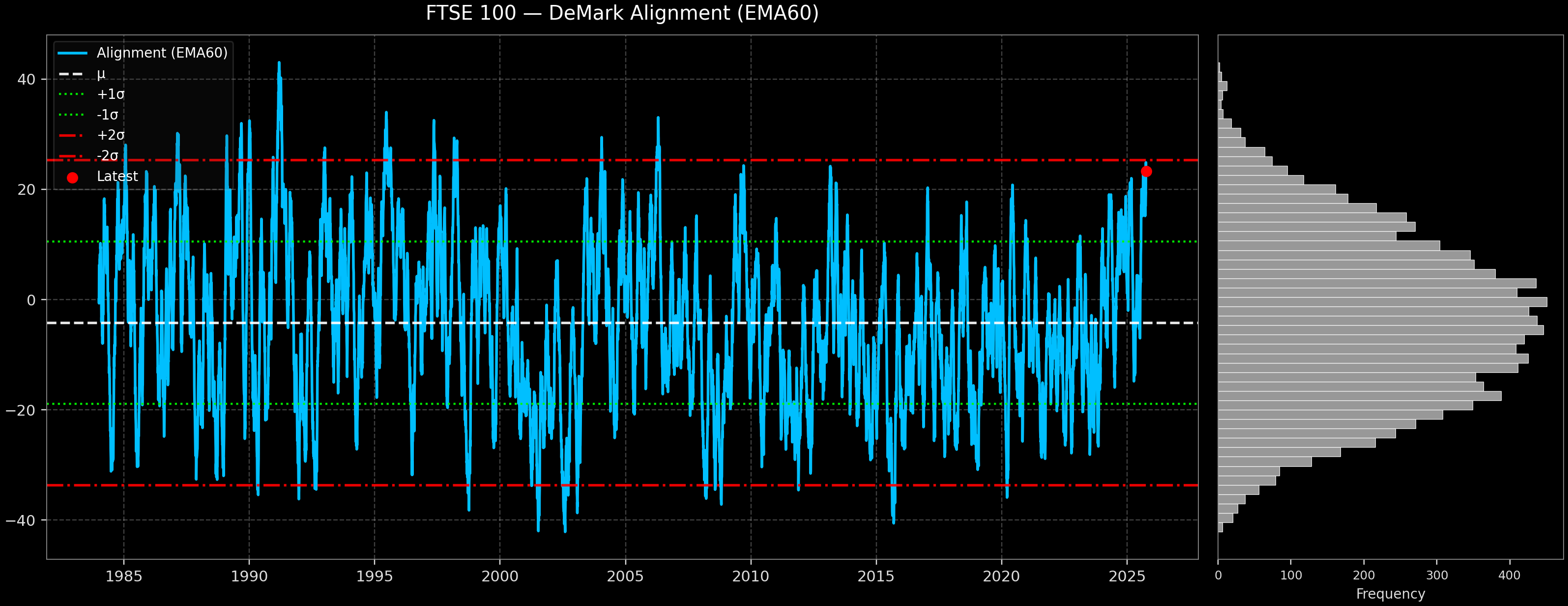Click the 40 y-axis tick label

pyautogui.click(x=26, y=80)
